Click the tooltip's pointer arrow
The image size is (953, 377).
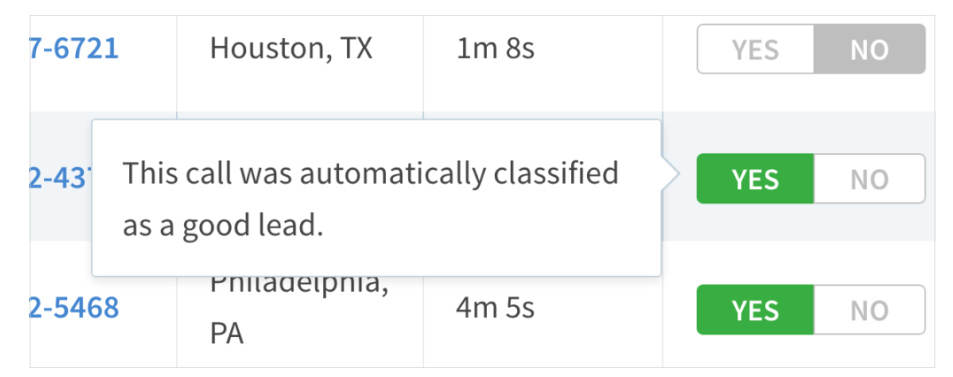[x=669, y=175]
